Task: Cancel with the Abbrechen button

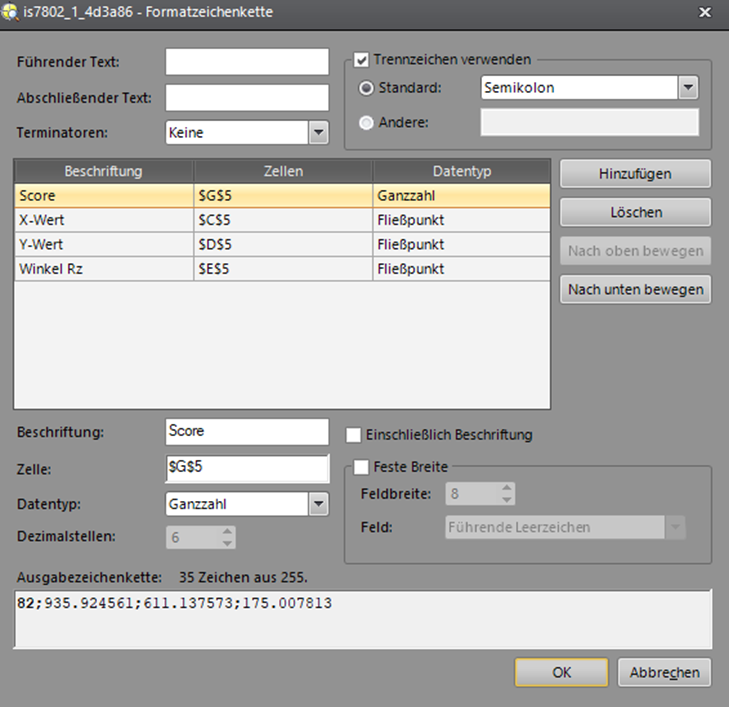Action: point(664,672)
